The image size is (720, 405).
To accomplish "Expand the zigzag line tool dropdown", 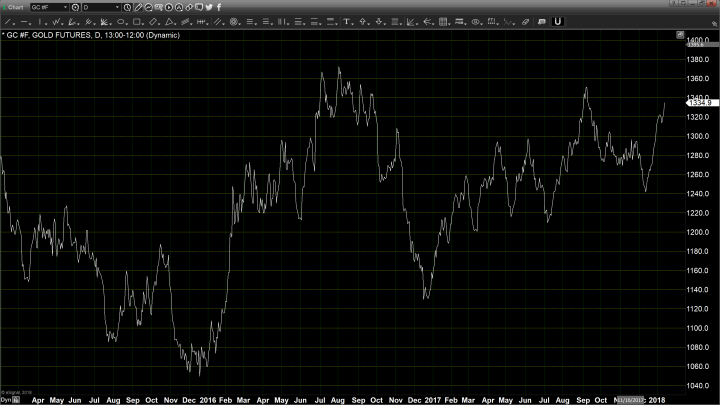I will pyautogui.click(x=514, y=23).
